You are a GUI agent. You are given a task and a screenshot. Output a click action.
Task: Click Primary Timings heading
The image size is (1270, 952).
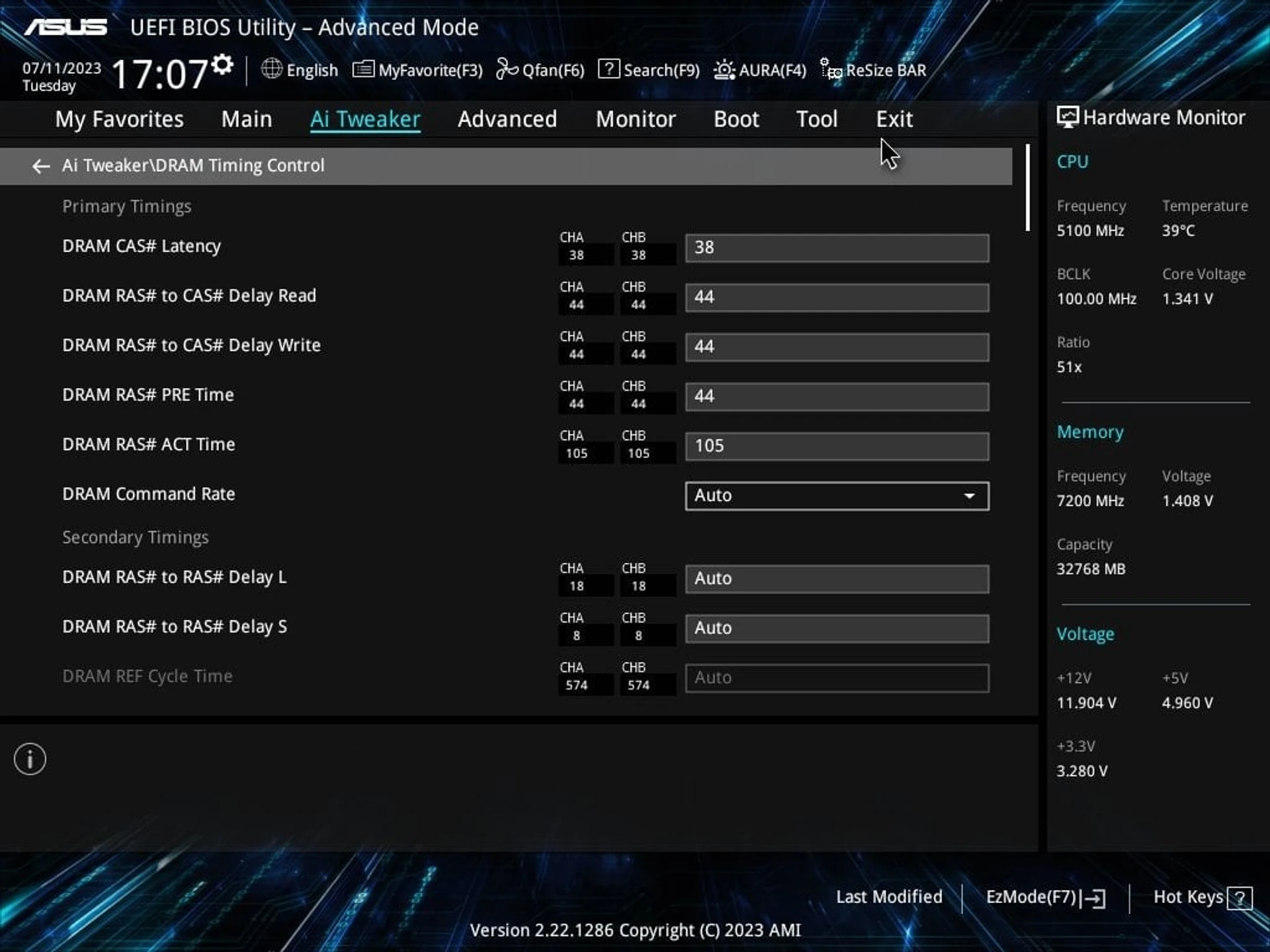click(126, 206)
